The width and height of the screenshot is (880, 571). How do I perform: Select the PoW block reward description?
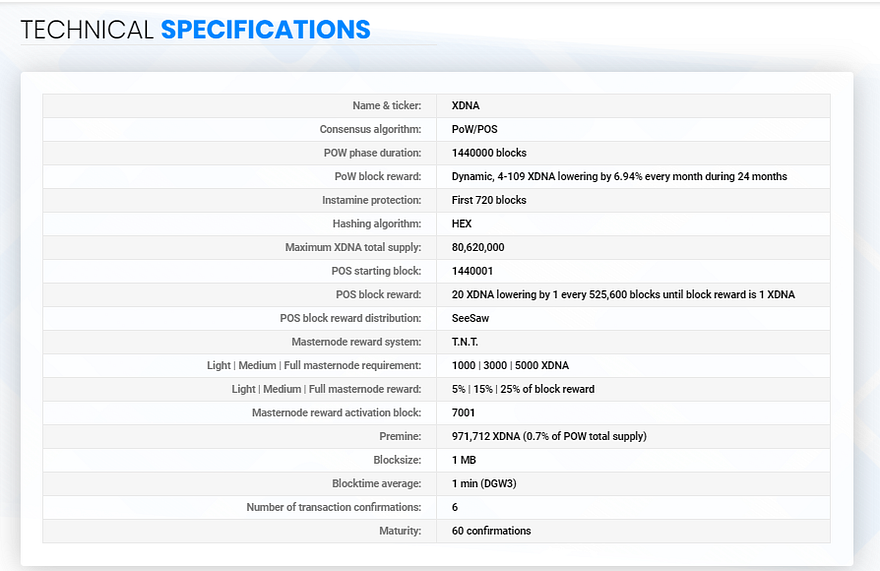pyautogui.click(x=619, y=176)
